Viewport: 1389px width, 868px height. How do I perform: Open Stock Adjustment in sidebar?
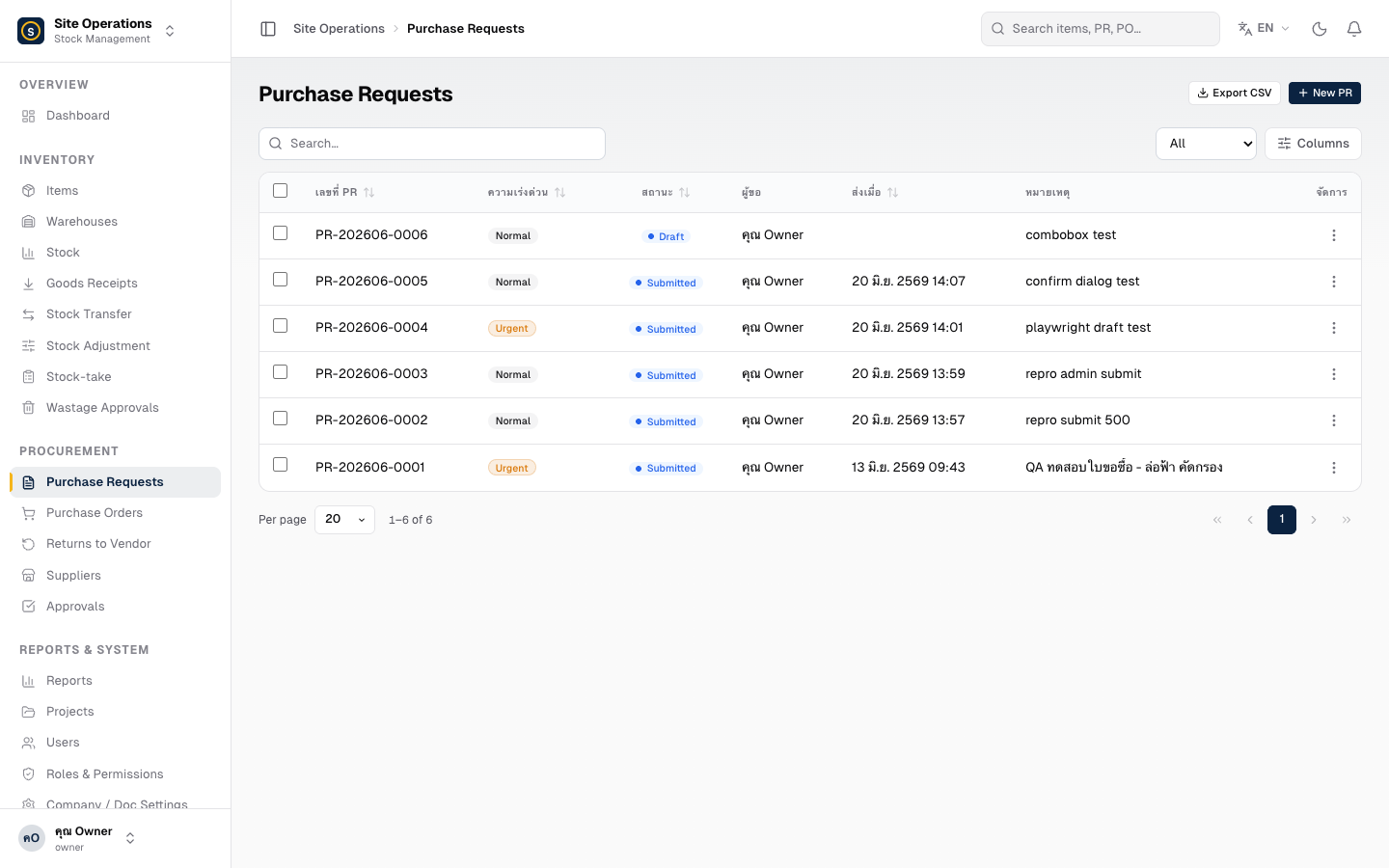(x=115, y=346)
